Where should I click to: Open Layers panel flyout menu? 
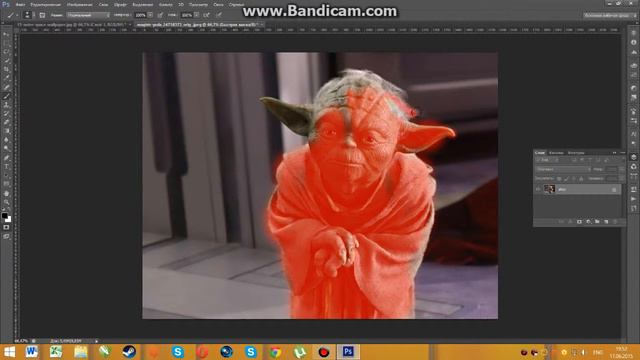tap(622, 153)
